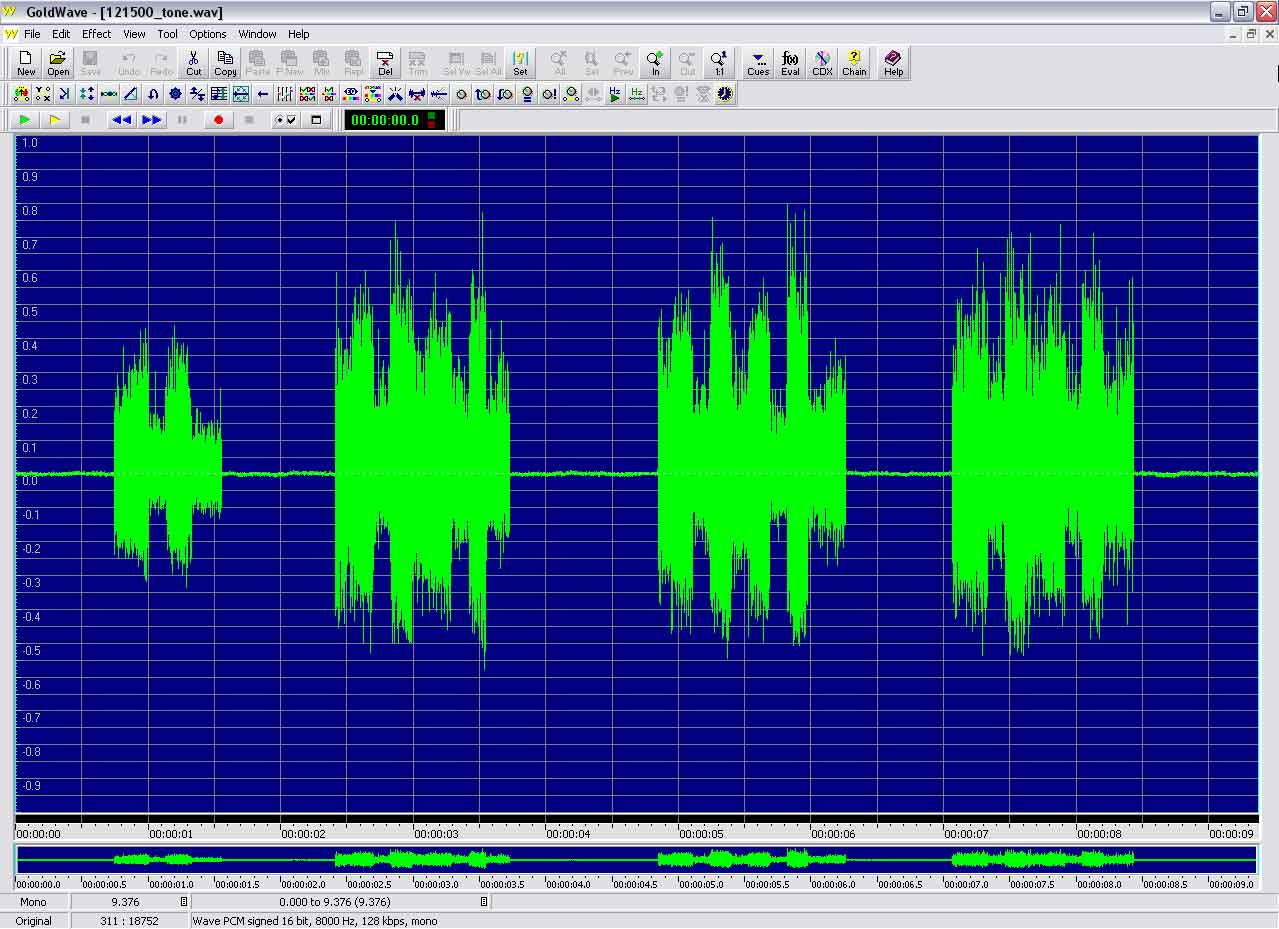This screenshot has height=929, width=1279.
Task: Open the View menu
Action: (134, 34)
